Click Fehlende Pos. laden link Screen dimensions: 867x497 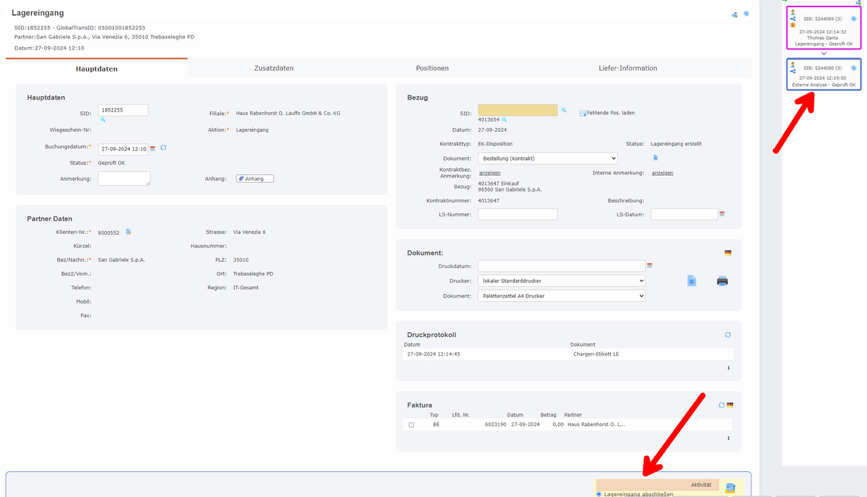[607, 113]
